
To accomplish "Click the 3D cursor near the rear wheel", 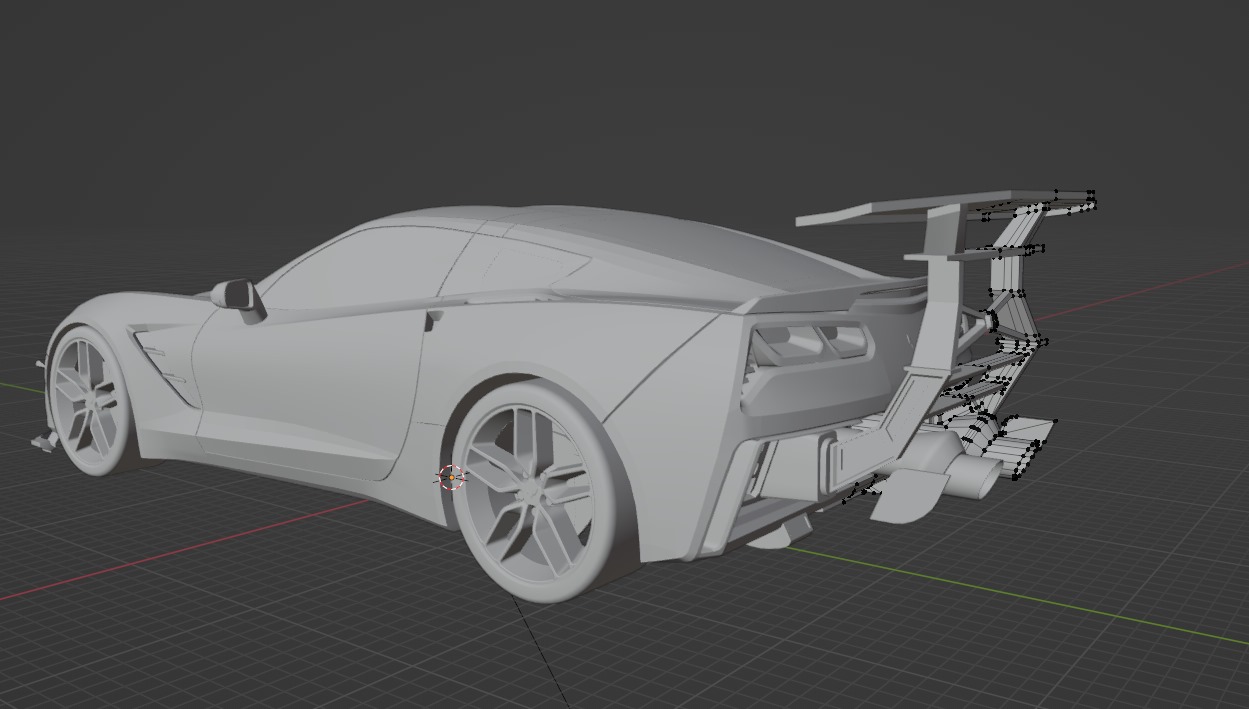I will tap(452, 478).
